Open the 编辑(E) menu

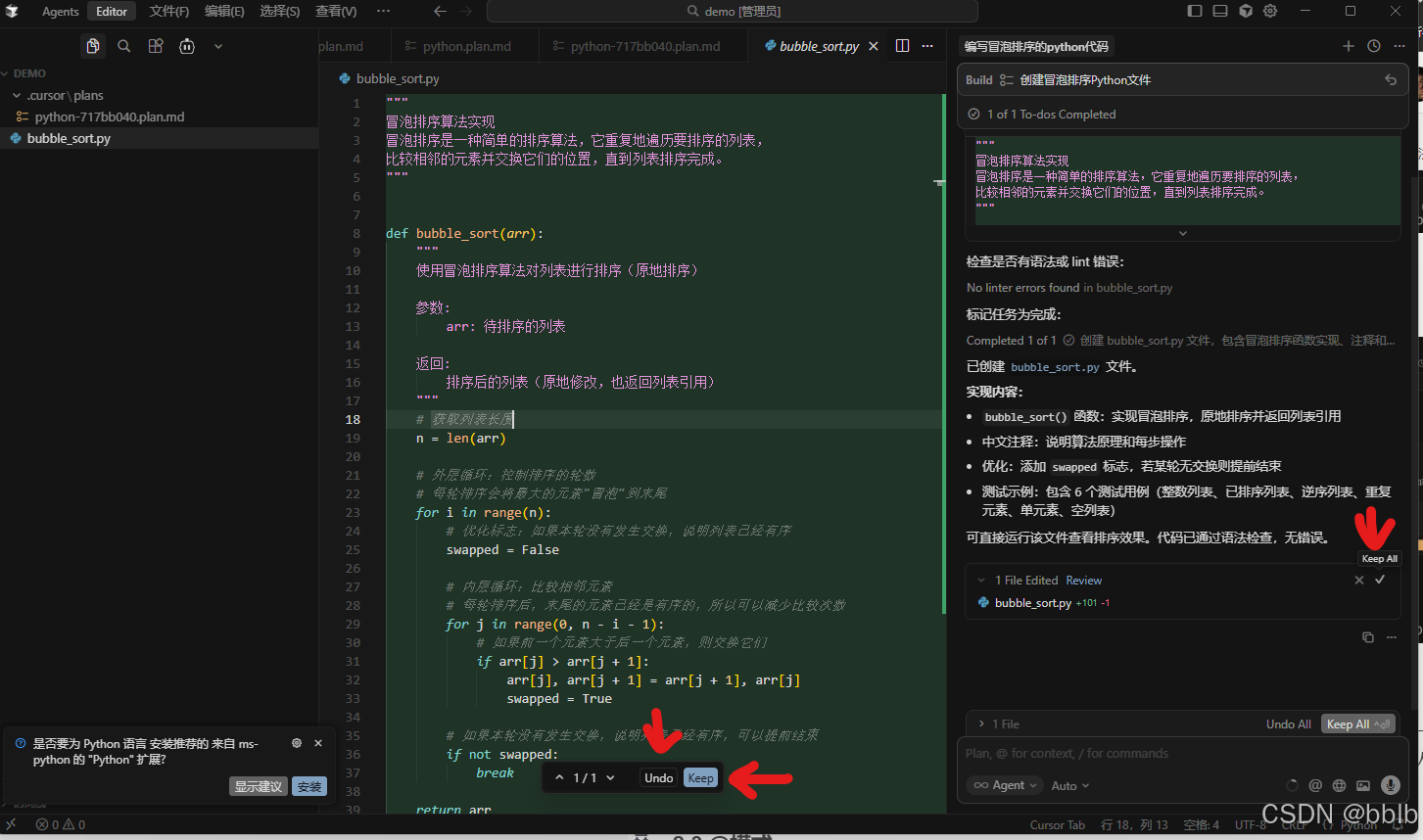(224, 11)
